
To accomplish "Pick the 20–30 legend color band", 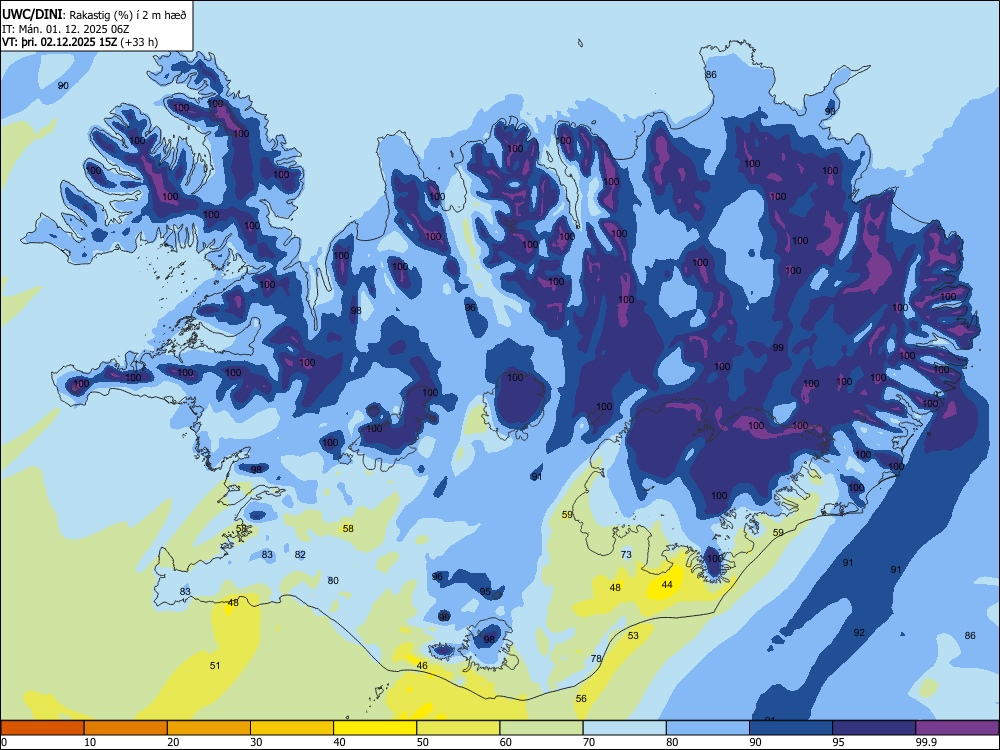I will click(x=209, y=728).
